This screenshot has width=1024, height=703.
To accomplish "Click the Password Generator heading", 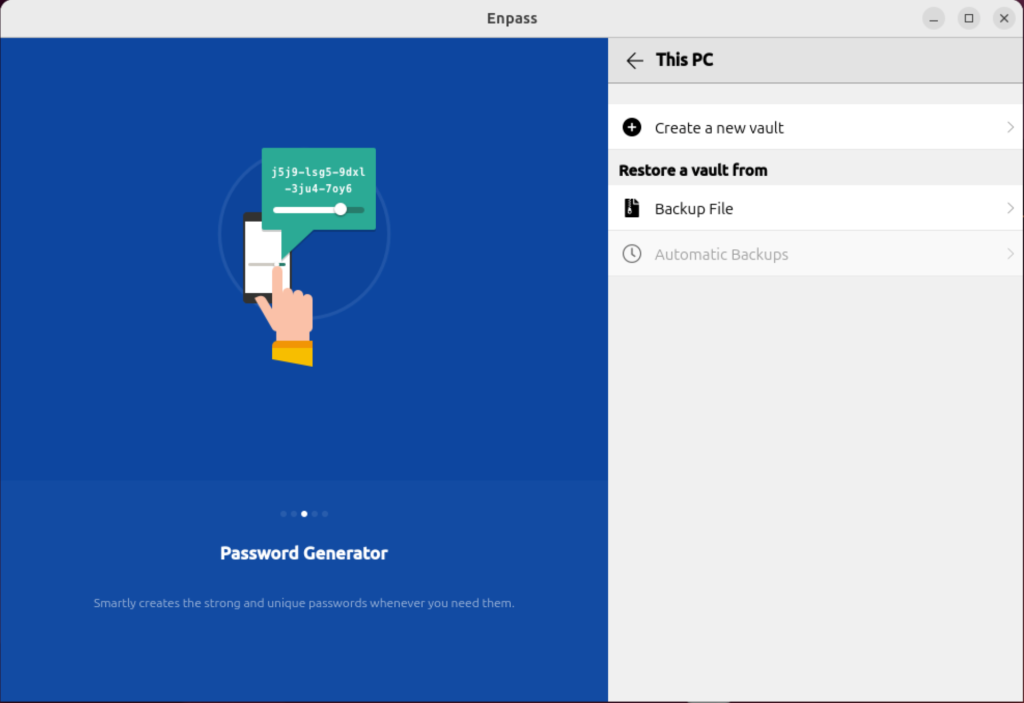I will 303,553.
